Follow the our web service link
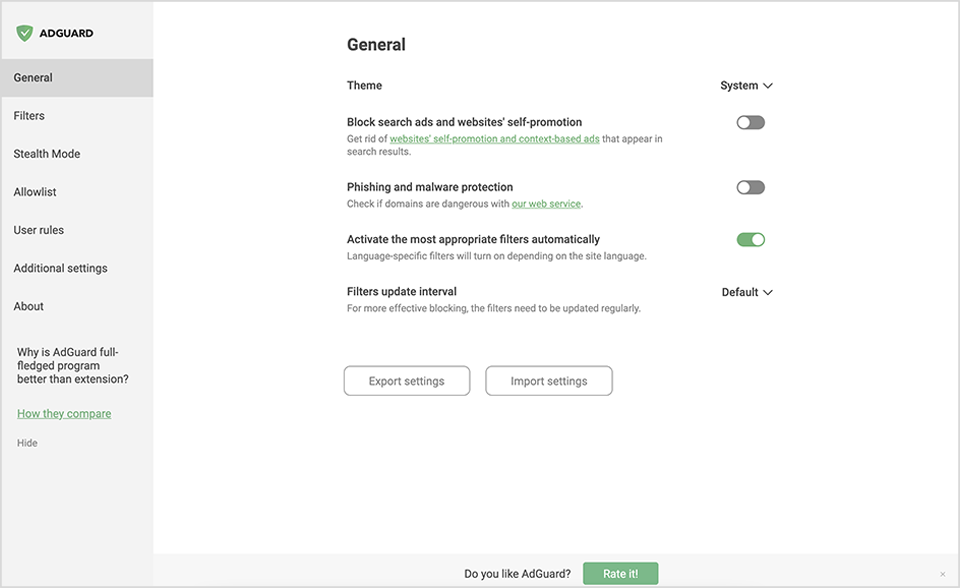 (x=546, y=204)
